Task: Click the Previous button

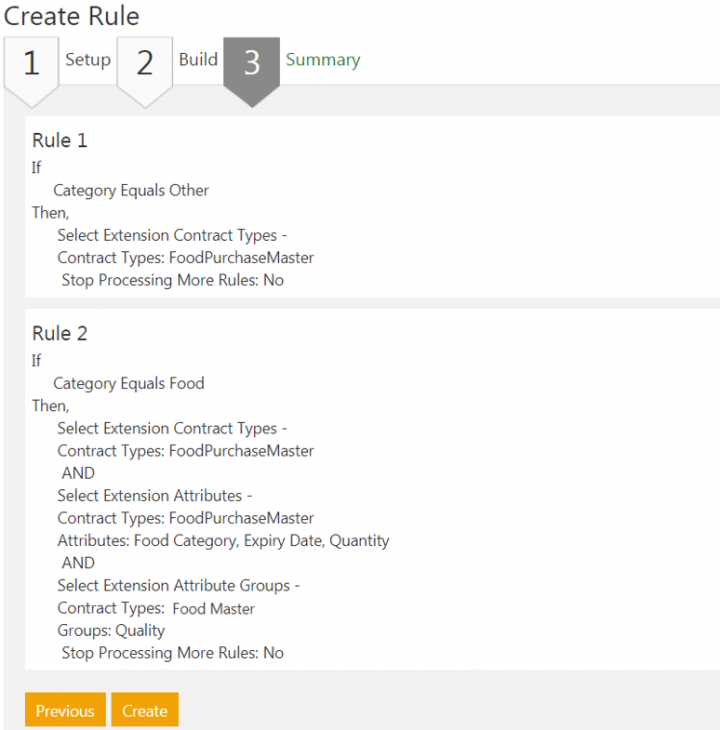Action: click(65, 709)
